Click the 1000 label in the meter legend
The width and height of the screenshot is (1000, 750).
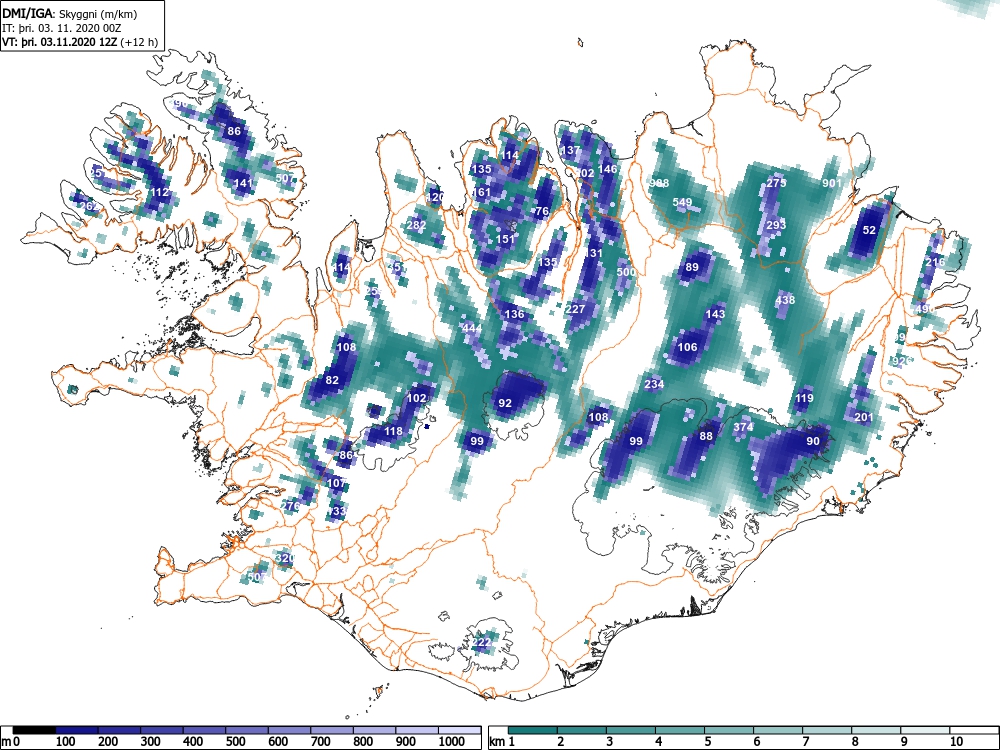(452, 742)
